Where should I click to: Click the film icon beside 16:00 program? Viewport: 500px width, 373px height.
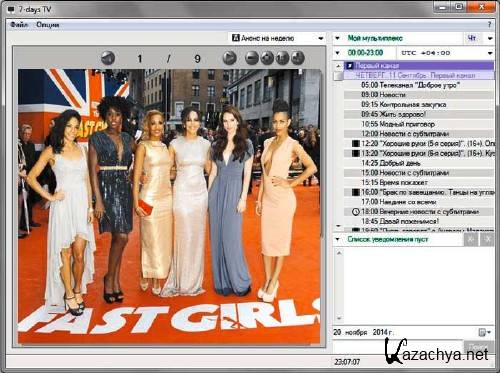tap(356, 192)
